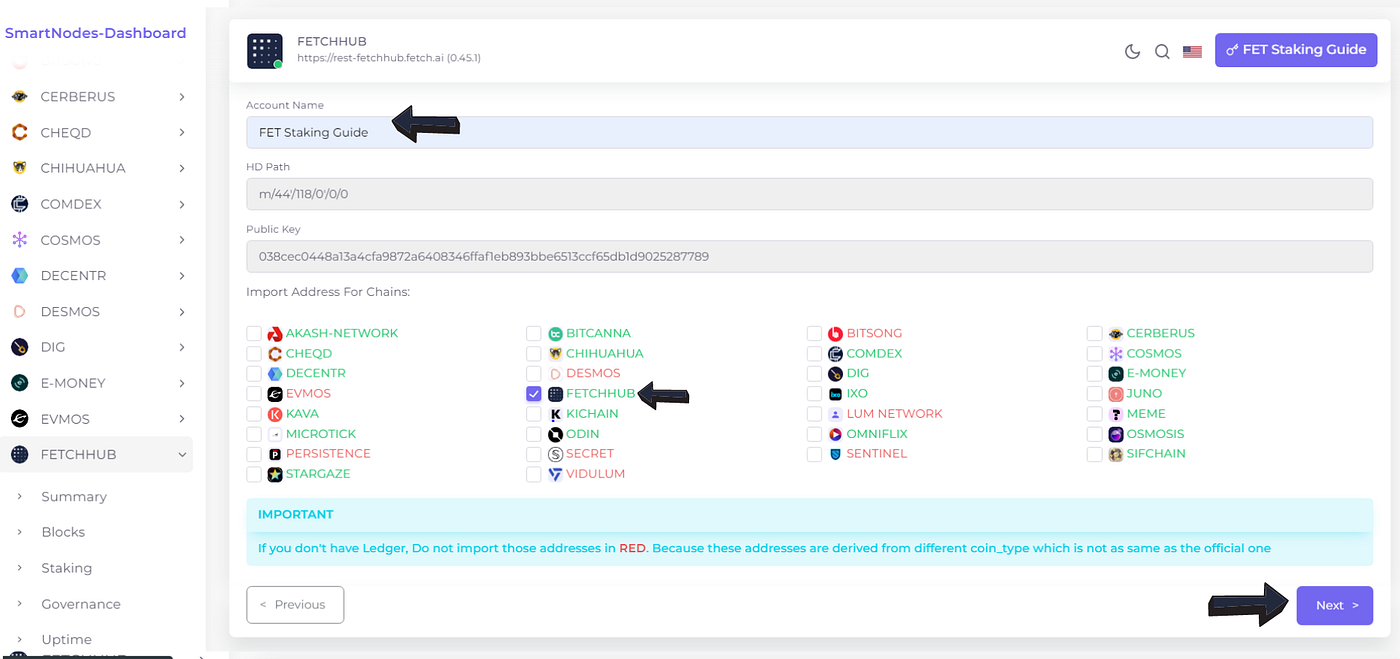The image size is (1400, 659).
Task: Click the STARGAZE logo in chain list
Action: point(275,474)
